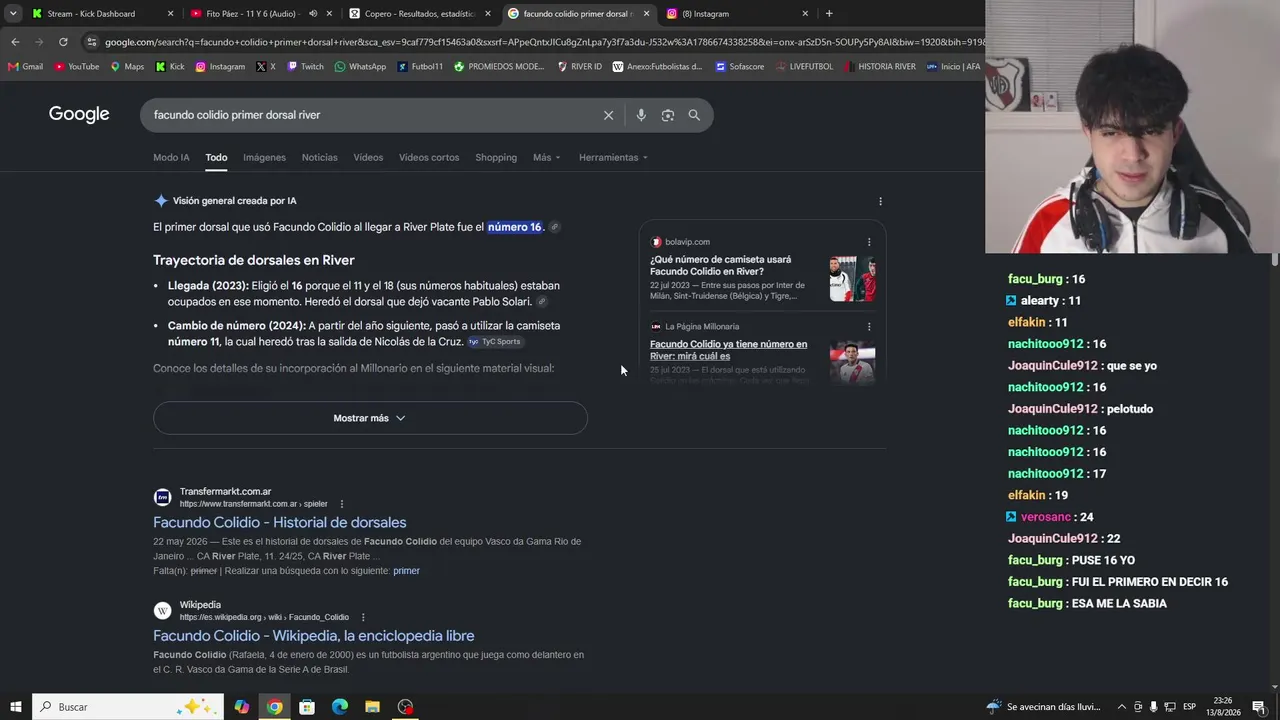
Task: Submit search with the magnifying glass icon
Action: (694, 115)
